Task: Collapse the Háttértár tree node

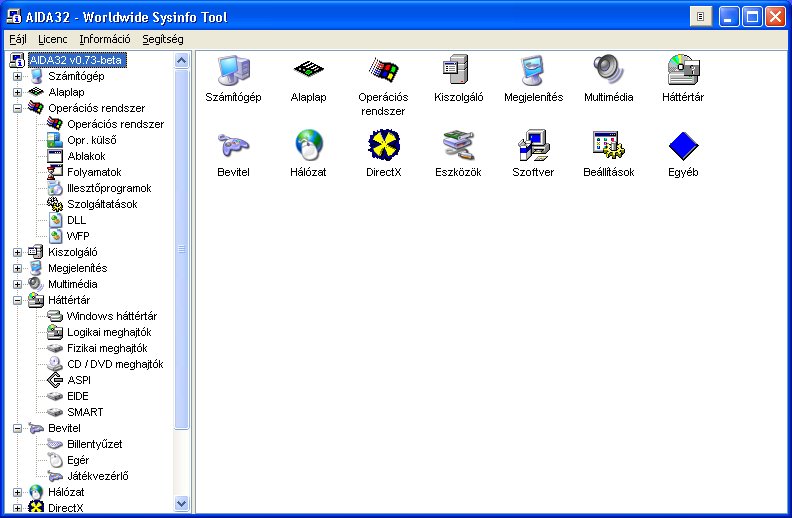Action: click(x=18, y=300)
